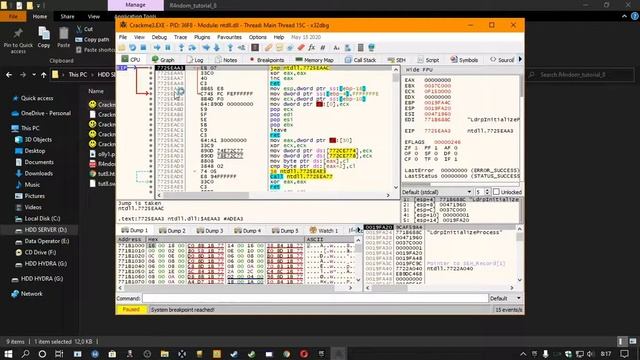This screenshot has height=360, width=640.
Task: Open the Trace menu
Action: [180, 37]
